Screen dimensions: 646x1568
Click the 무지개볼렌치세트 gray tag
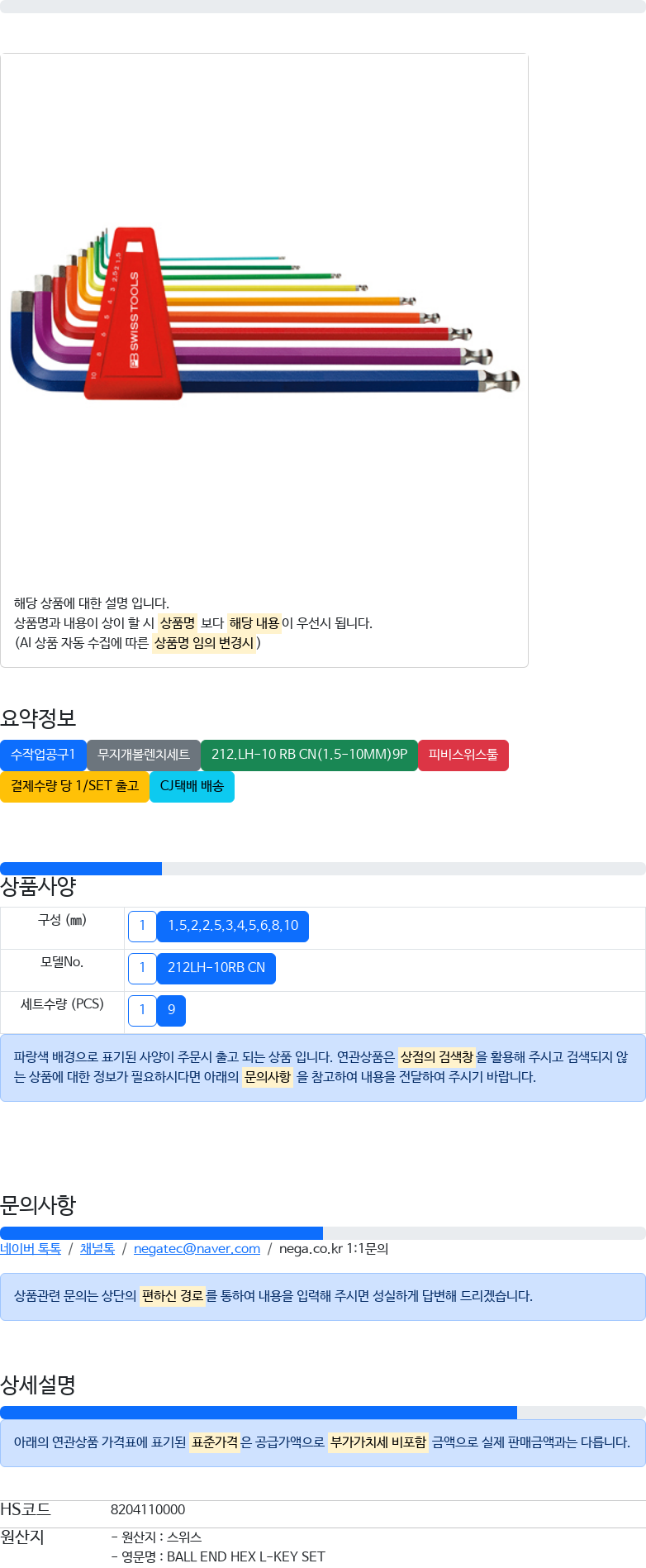(x=144, y=755)
